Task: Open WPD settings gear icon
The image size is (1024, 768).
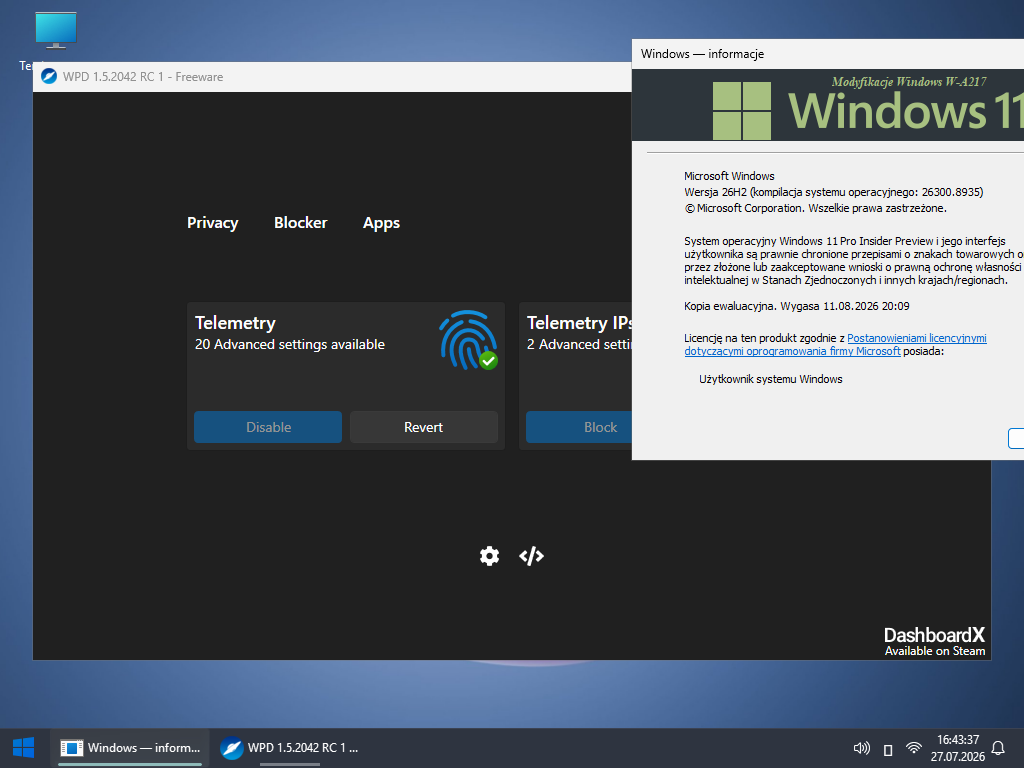Action: [x=489, y=556]
